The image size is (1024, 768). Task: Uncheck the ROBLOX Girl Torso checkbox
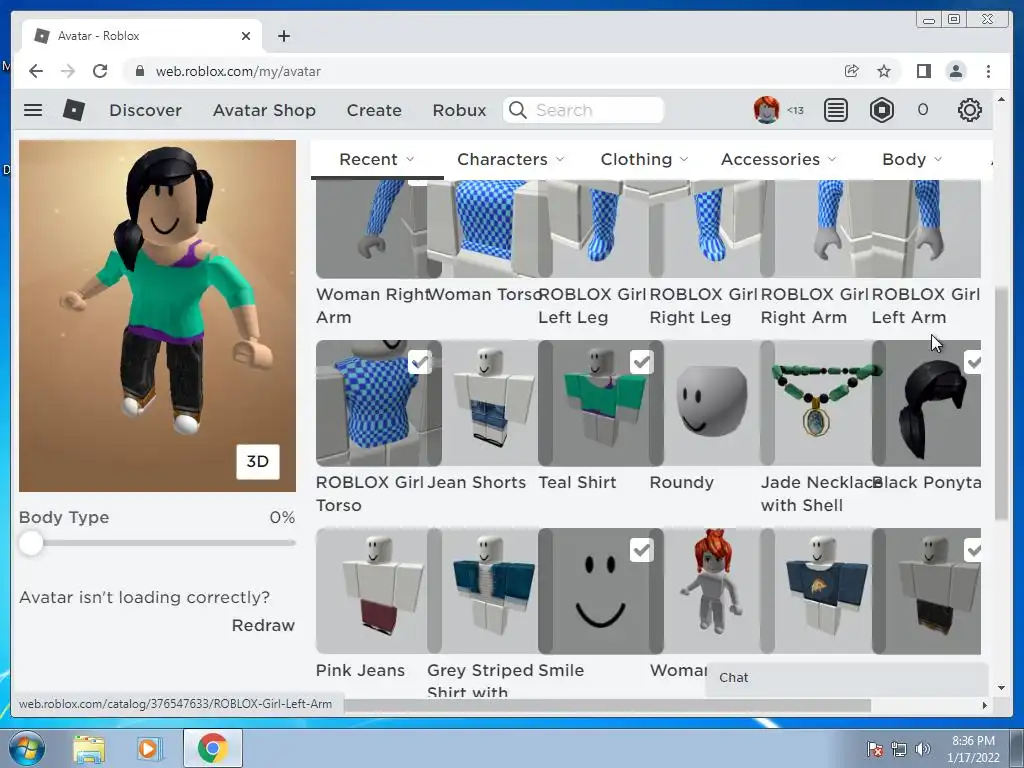pos(419,362)
